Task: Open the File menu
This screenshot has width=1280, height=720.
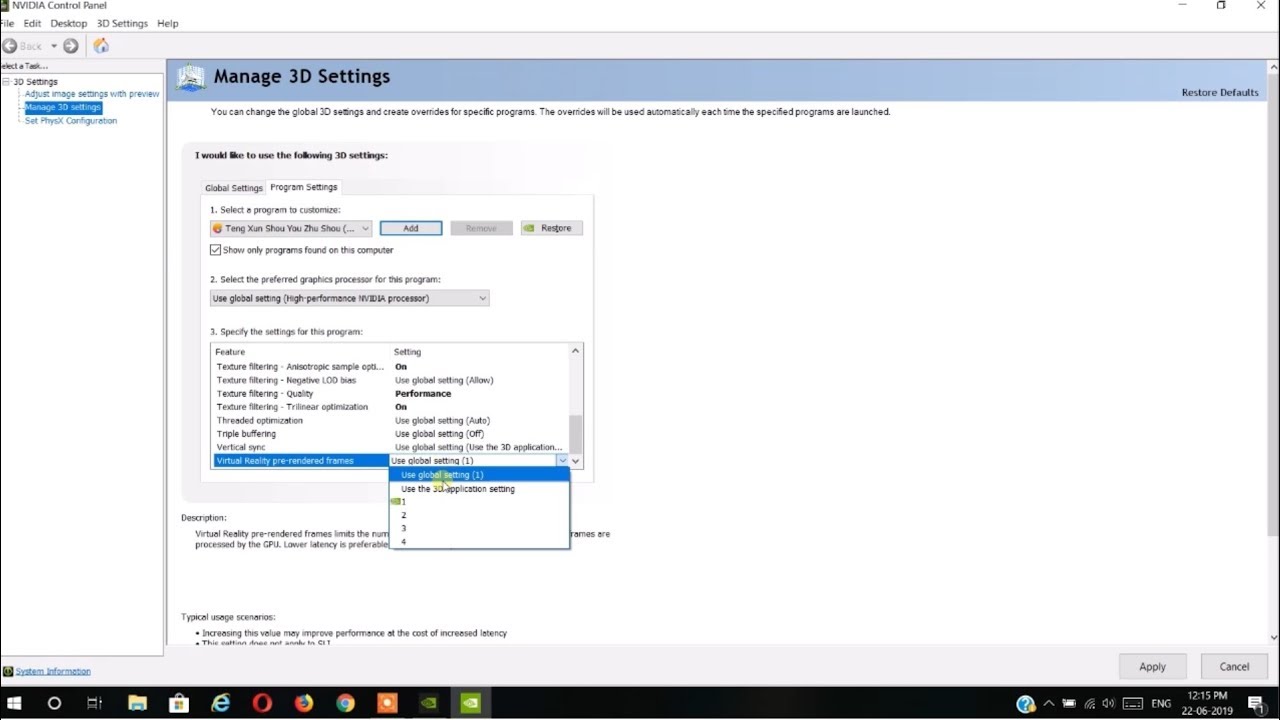Action: tap(7, 23)
